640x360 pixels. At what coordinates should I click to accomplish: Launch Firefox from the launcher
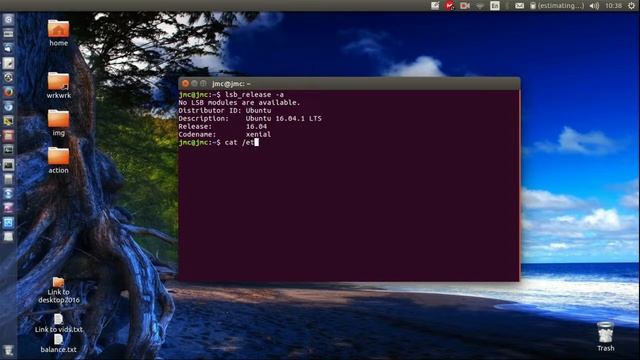click(x=8, y=92)
